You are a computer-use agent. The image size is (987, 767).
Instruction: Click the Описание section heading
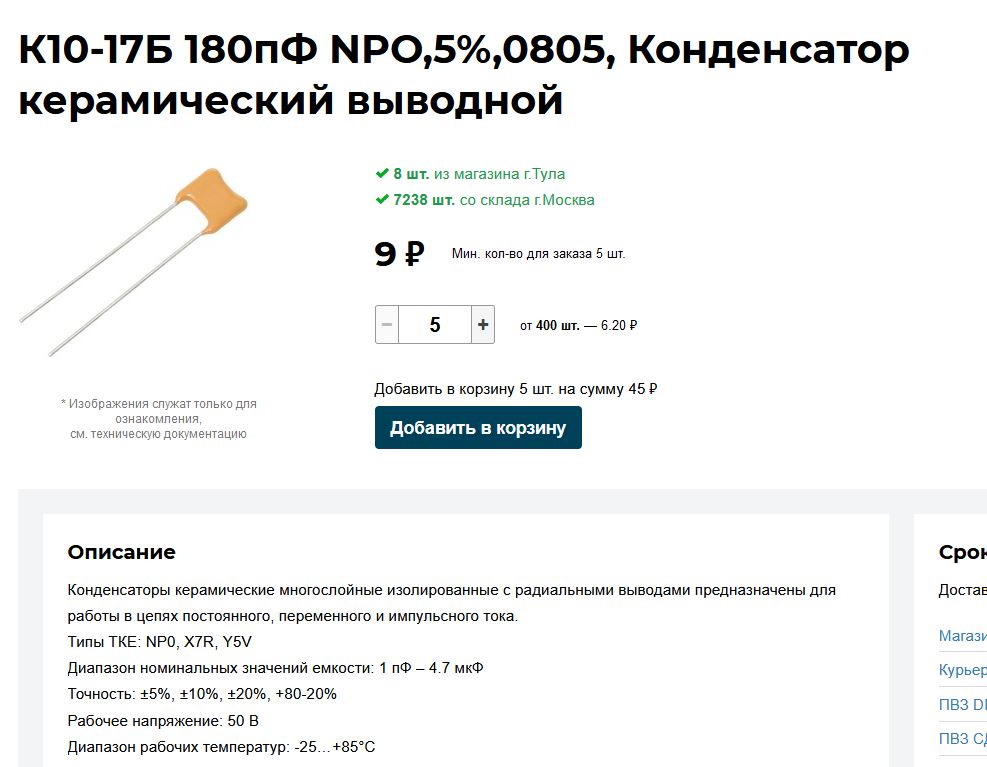pos(121,552)
